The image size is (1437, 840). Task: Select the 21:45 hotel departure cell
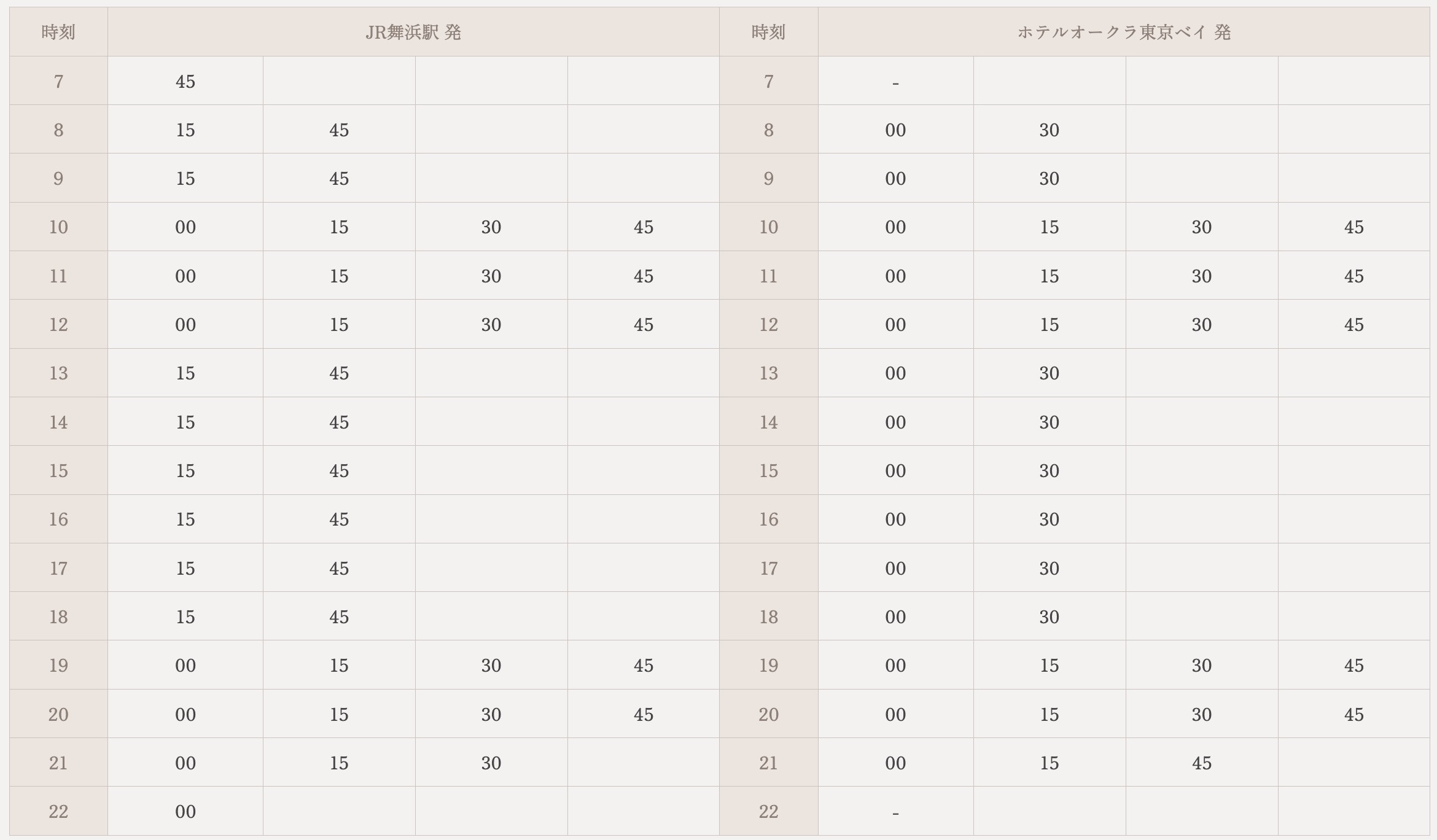point(1202,763)
